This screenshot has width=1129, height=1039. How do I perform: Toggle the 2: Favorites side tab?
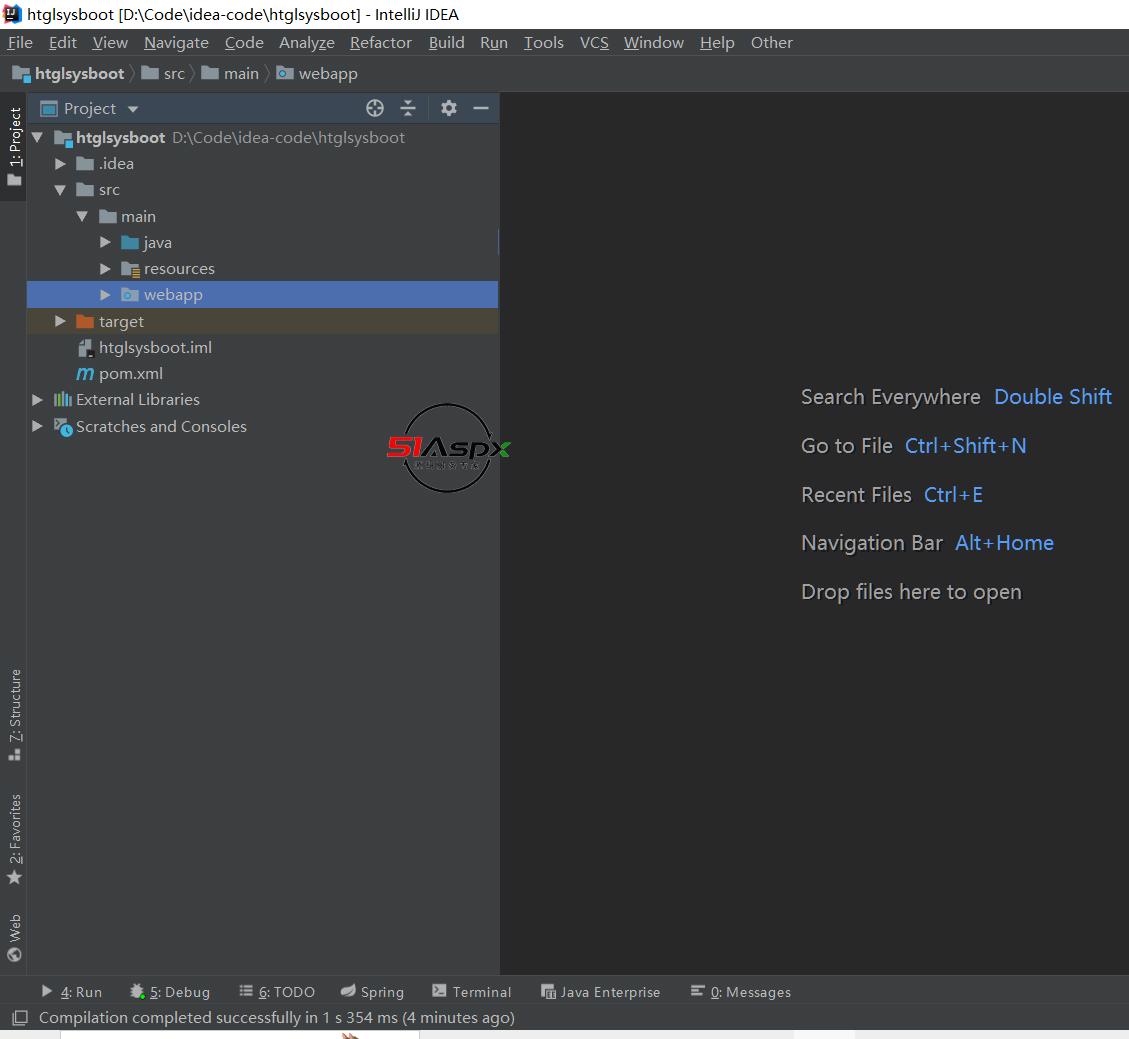(x=14, y=839)
